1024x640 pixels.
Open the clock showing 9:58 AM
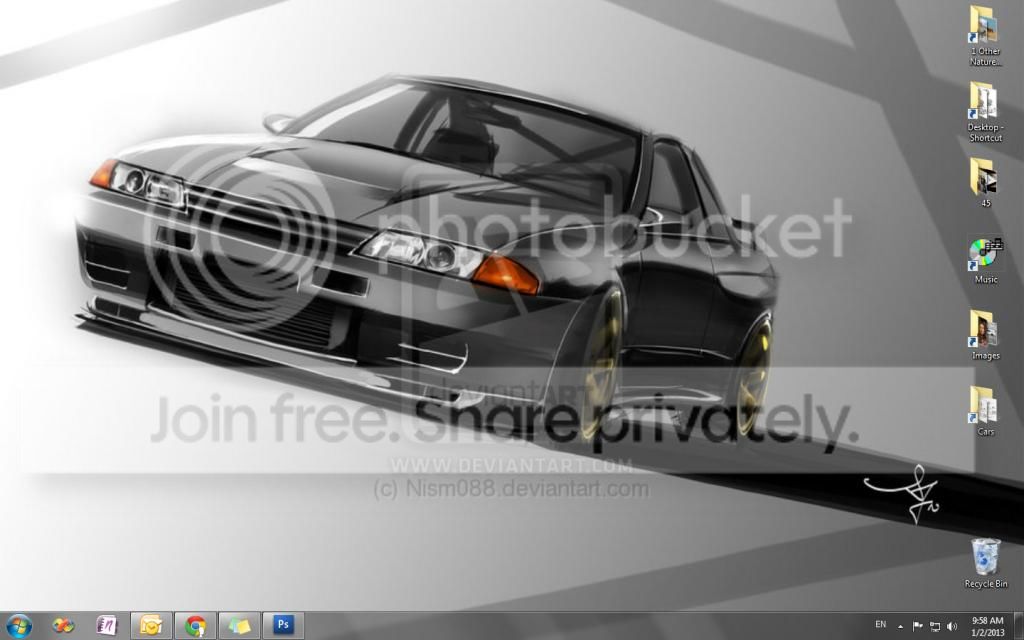987,626
